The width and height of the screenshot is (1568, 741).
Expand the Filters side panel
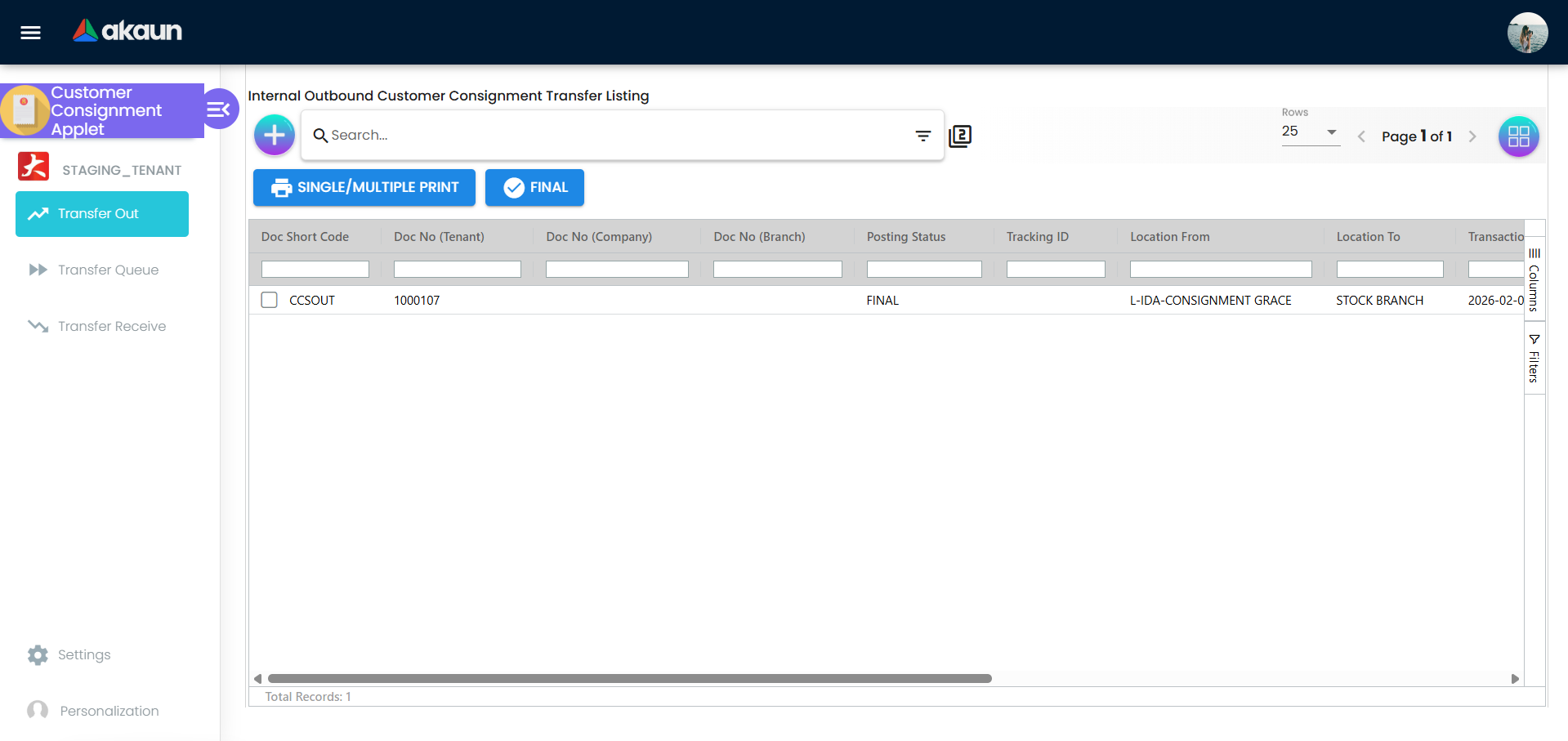[1534, 358]
